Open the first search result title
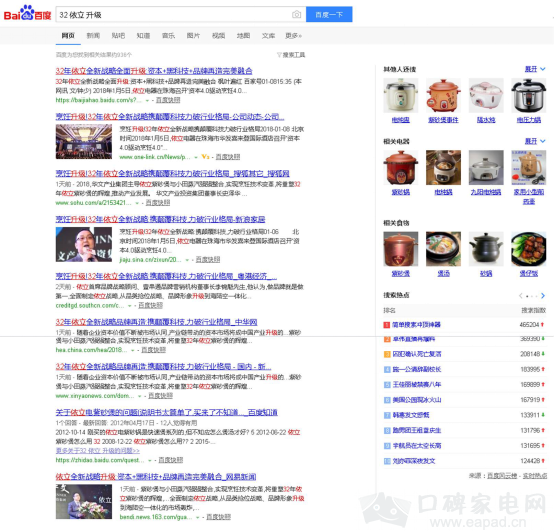Viewport: 554px width, 532px height. coord(154,71)
